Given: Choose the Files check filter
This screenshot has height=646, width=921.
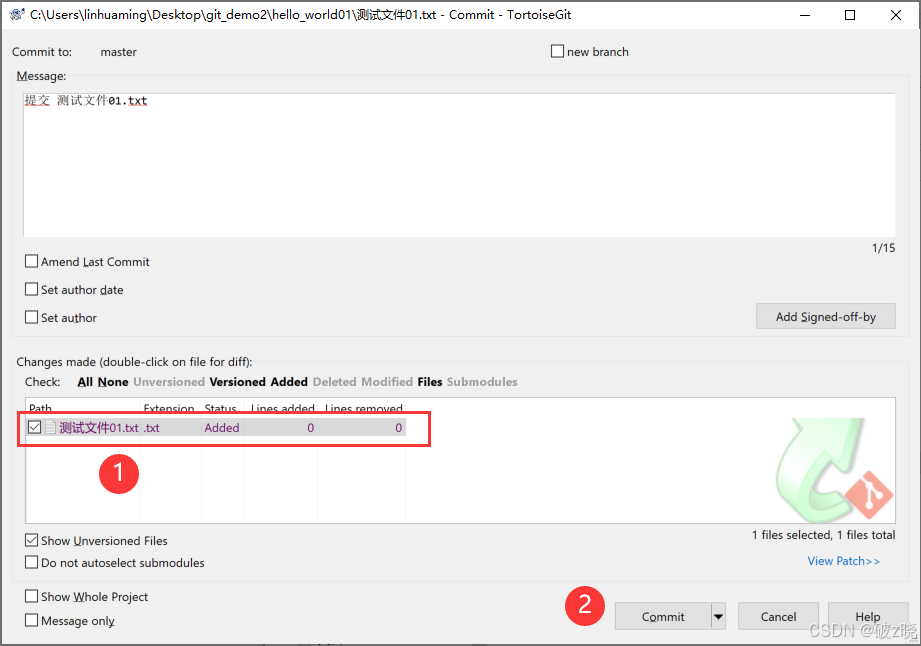Looking at the screenshot, I should click(x=430, y=382).
